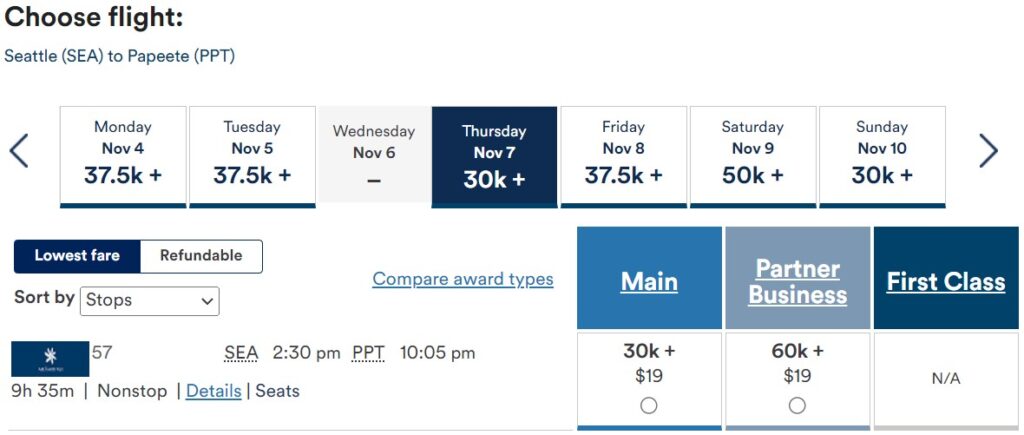Choose Friday Nov 8 date tab
The width and height of the screenshot is (1024, 435).
tap(624, 157)
